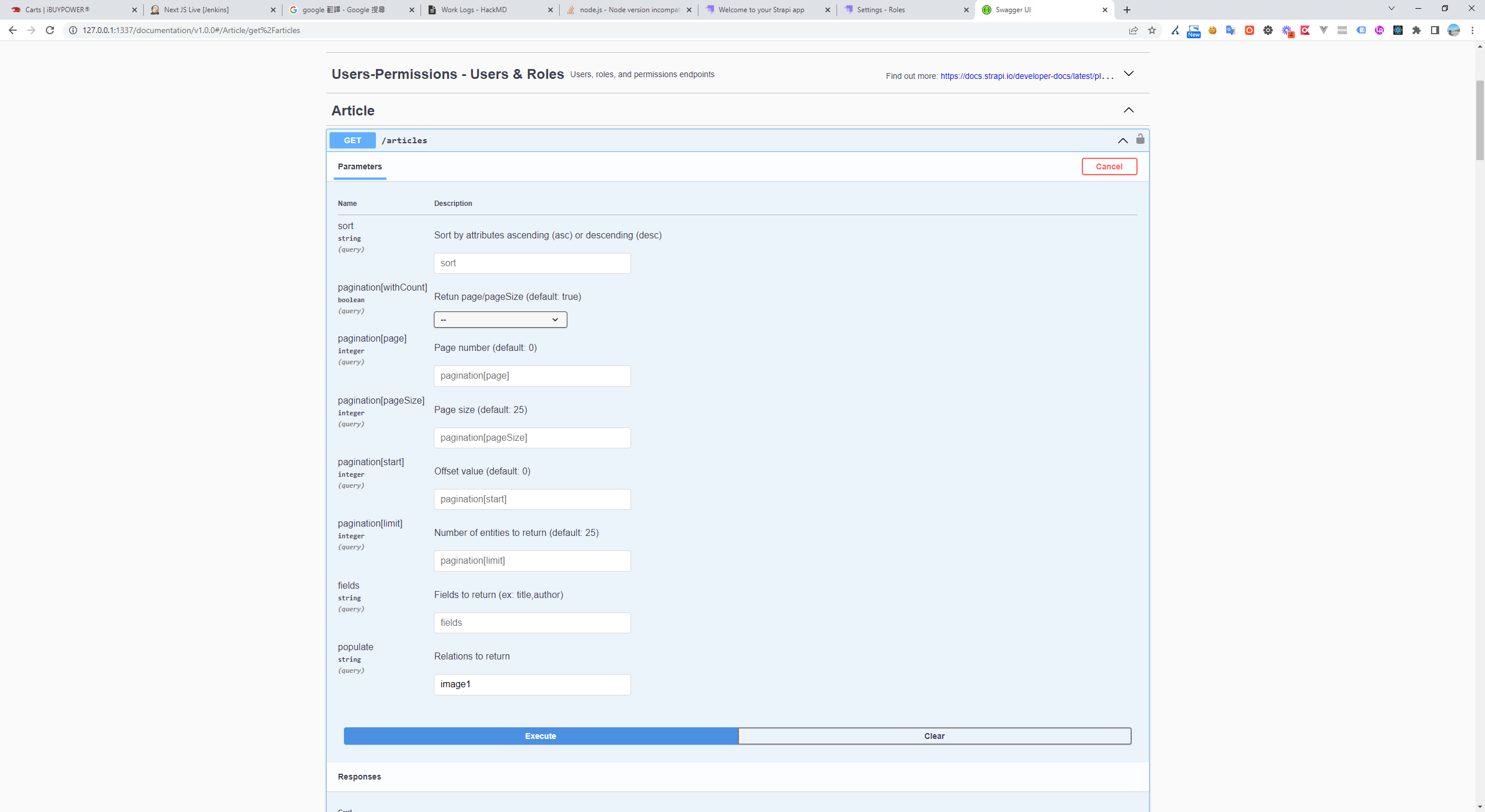
Task: Open the cookie editor extension
Action: [x=1212, y=30]
